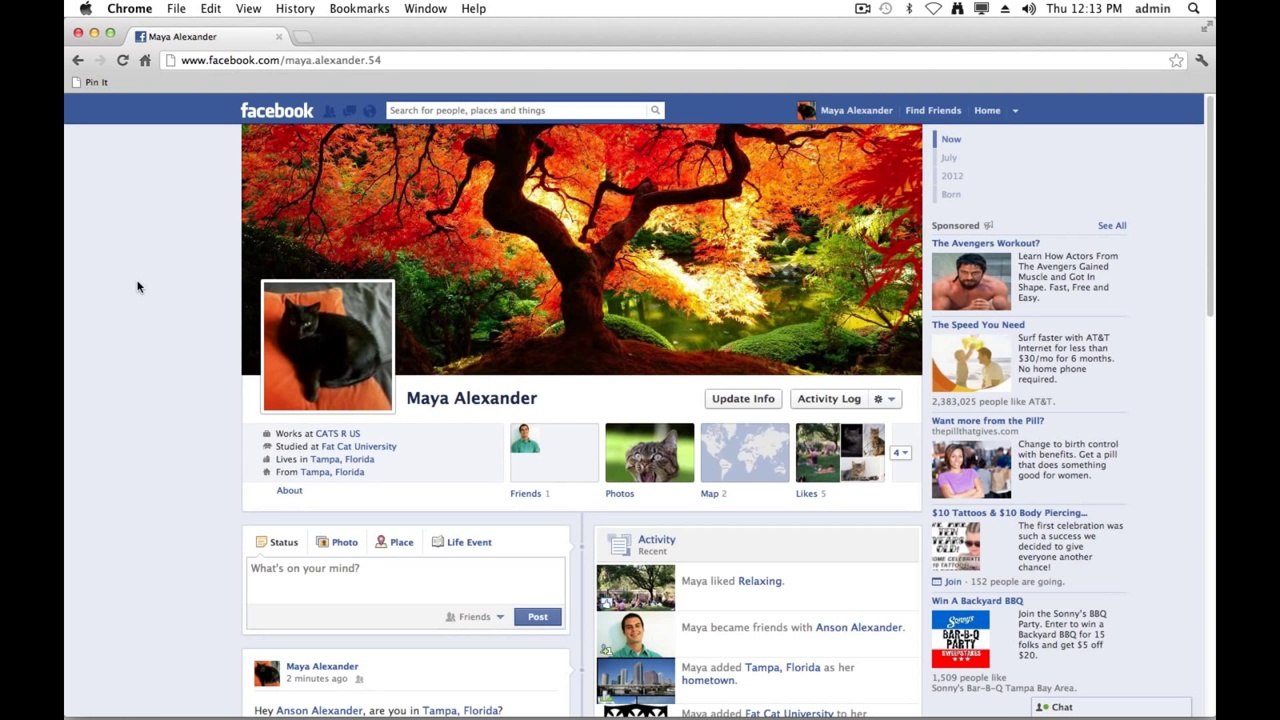This screenshot has width=1280, height=720.
Task: Click What's on your mind text box
Action: click(x=406, y=581)
